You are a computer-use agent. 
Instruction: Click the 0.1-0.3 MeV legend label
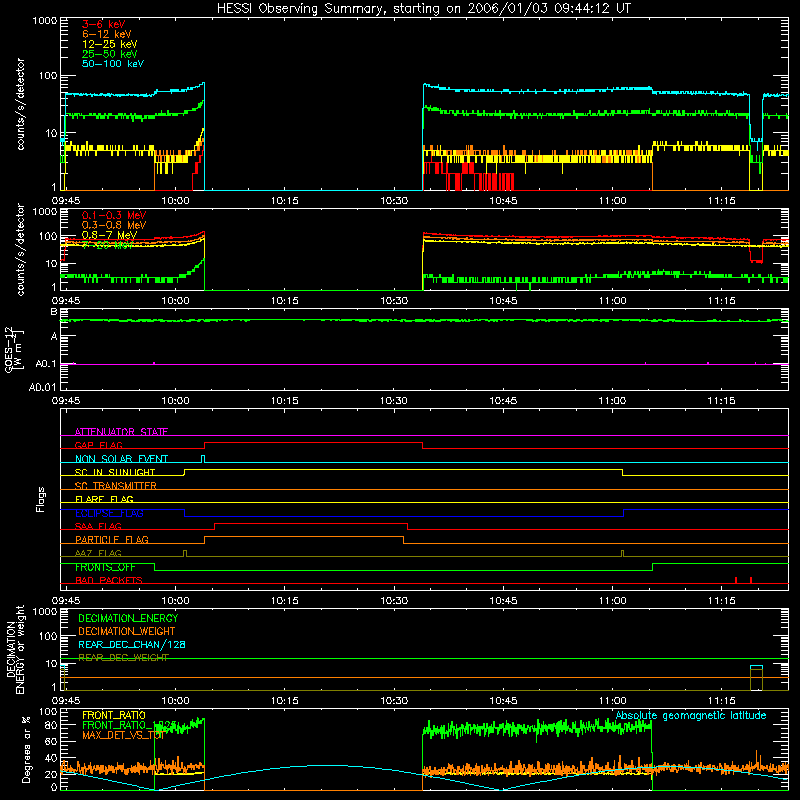pos(114,215)
